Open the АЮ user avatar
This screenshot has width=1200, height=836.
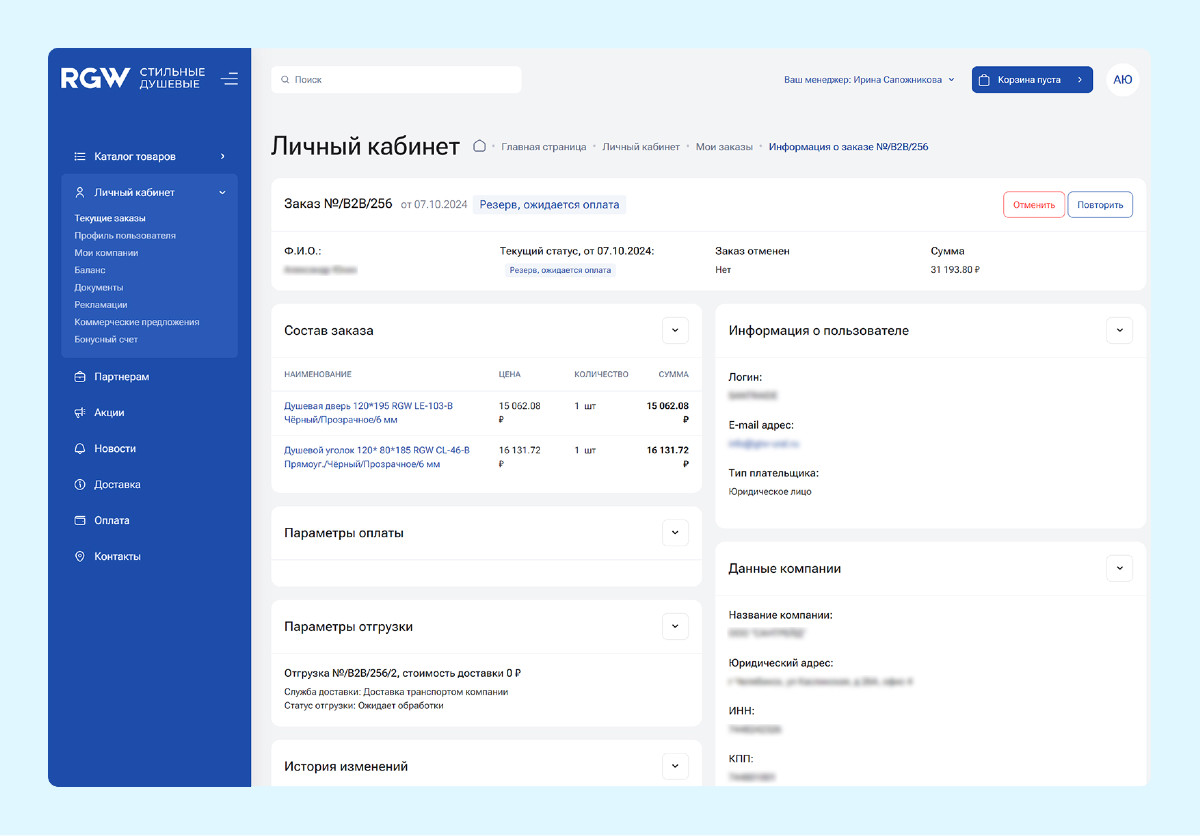(1123, 80)
